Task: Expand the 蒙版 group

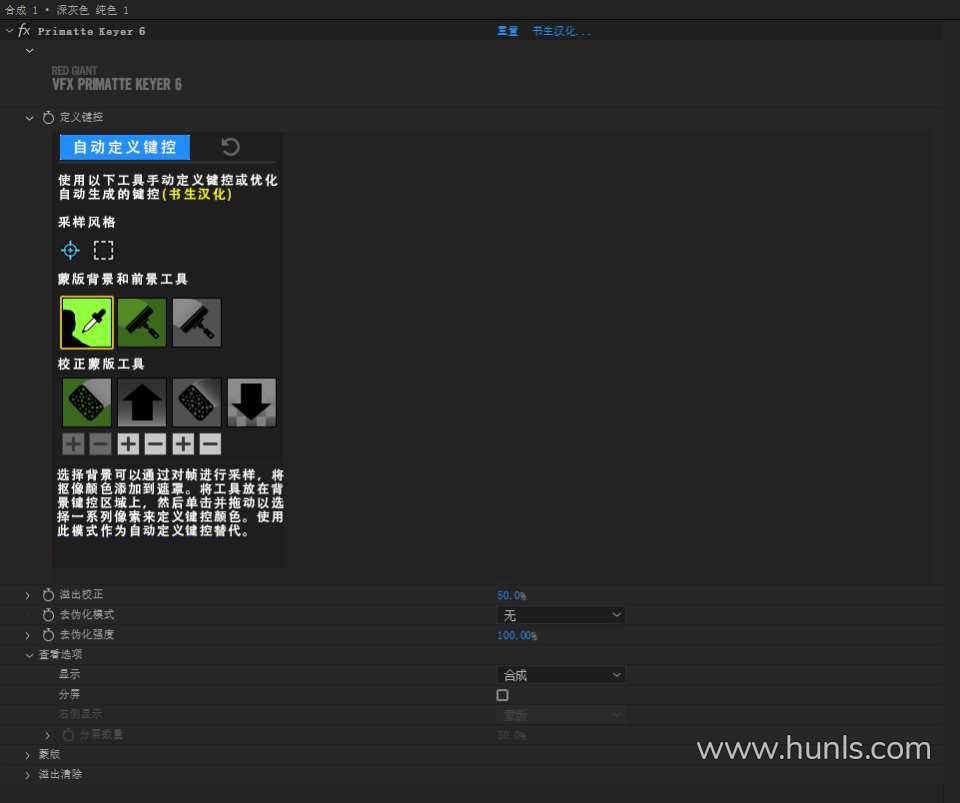Action: 28,755
